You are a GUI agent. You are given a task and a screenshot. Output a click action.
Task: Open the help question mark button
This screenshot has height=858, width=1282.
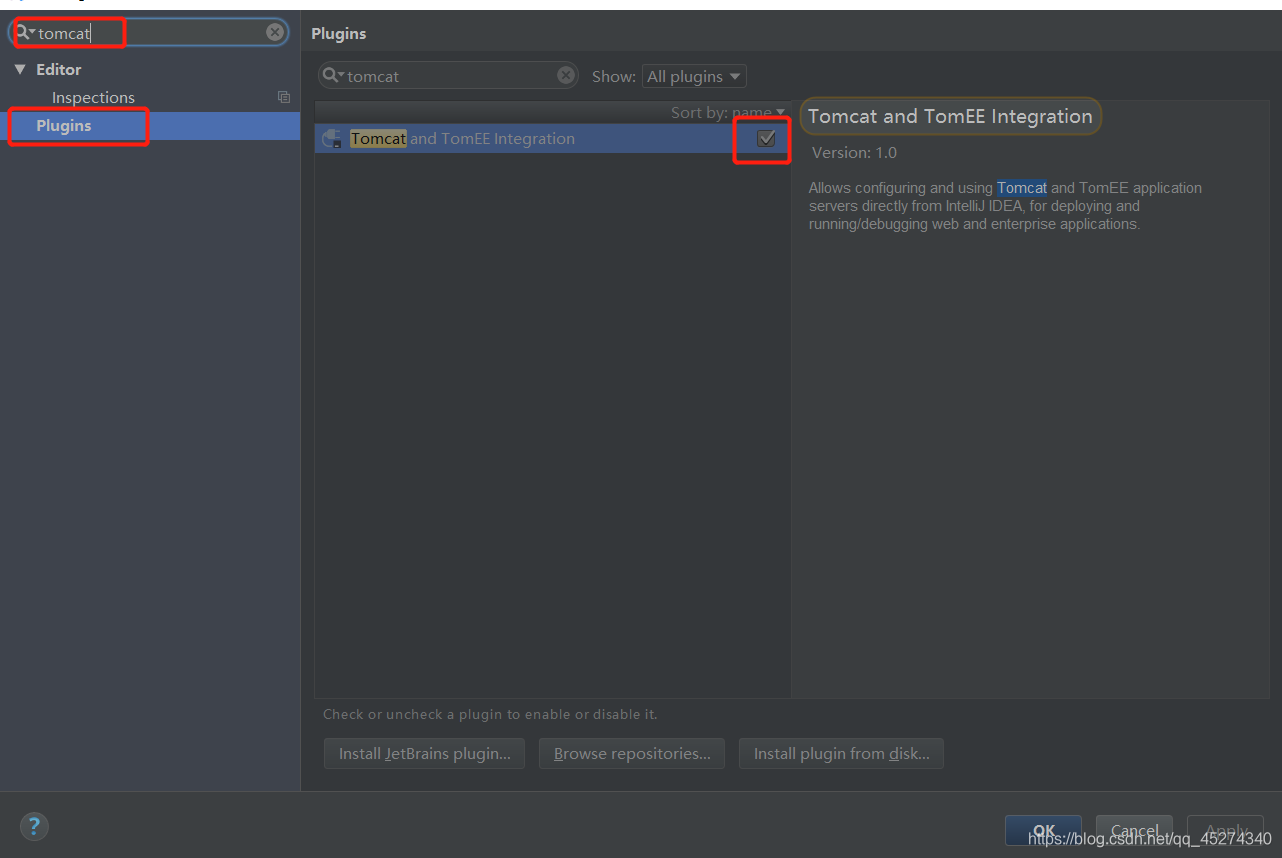34,826
